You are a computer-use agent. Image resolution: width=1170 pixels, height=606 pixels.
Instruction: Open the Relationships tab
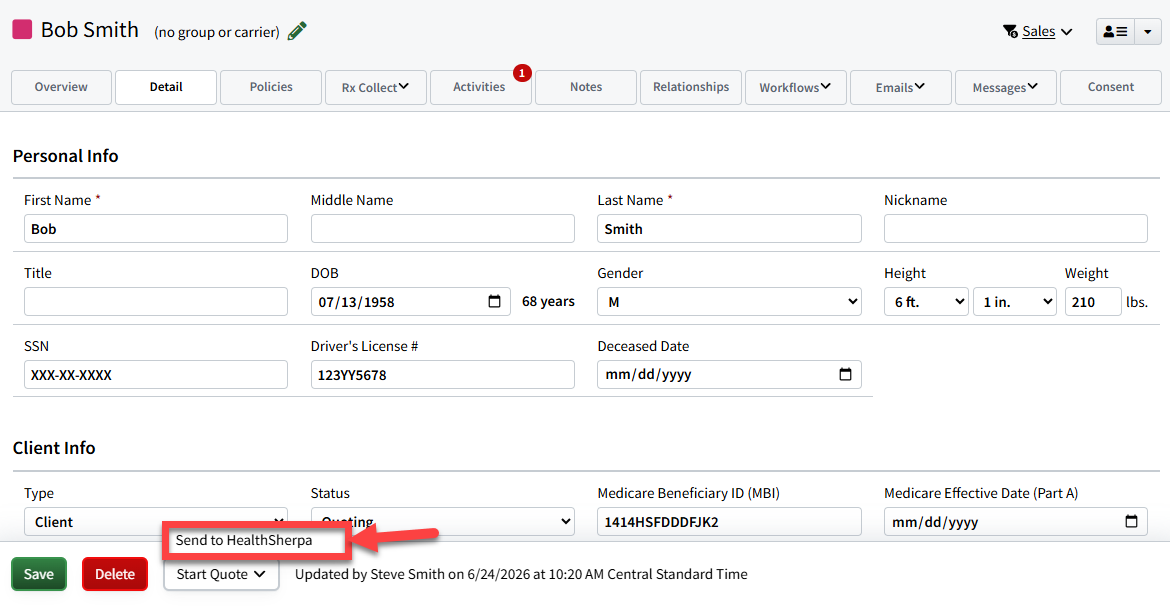pos(691,87)
